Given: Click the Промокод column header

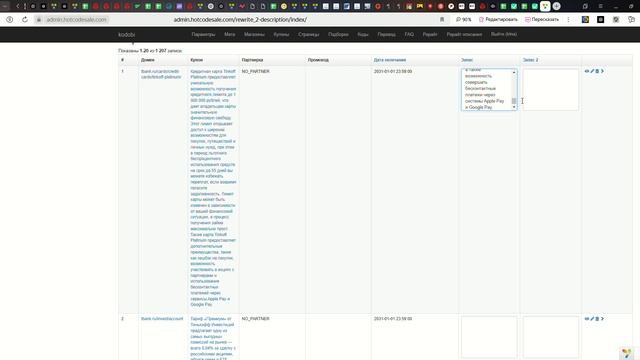Looking at the screenshot, I should point(318,60).
